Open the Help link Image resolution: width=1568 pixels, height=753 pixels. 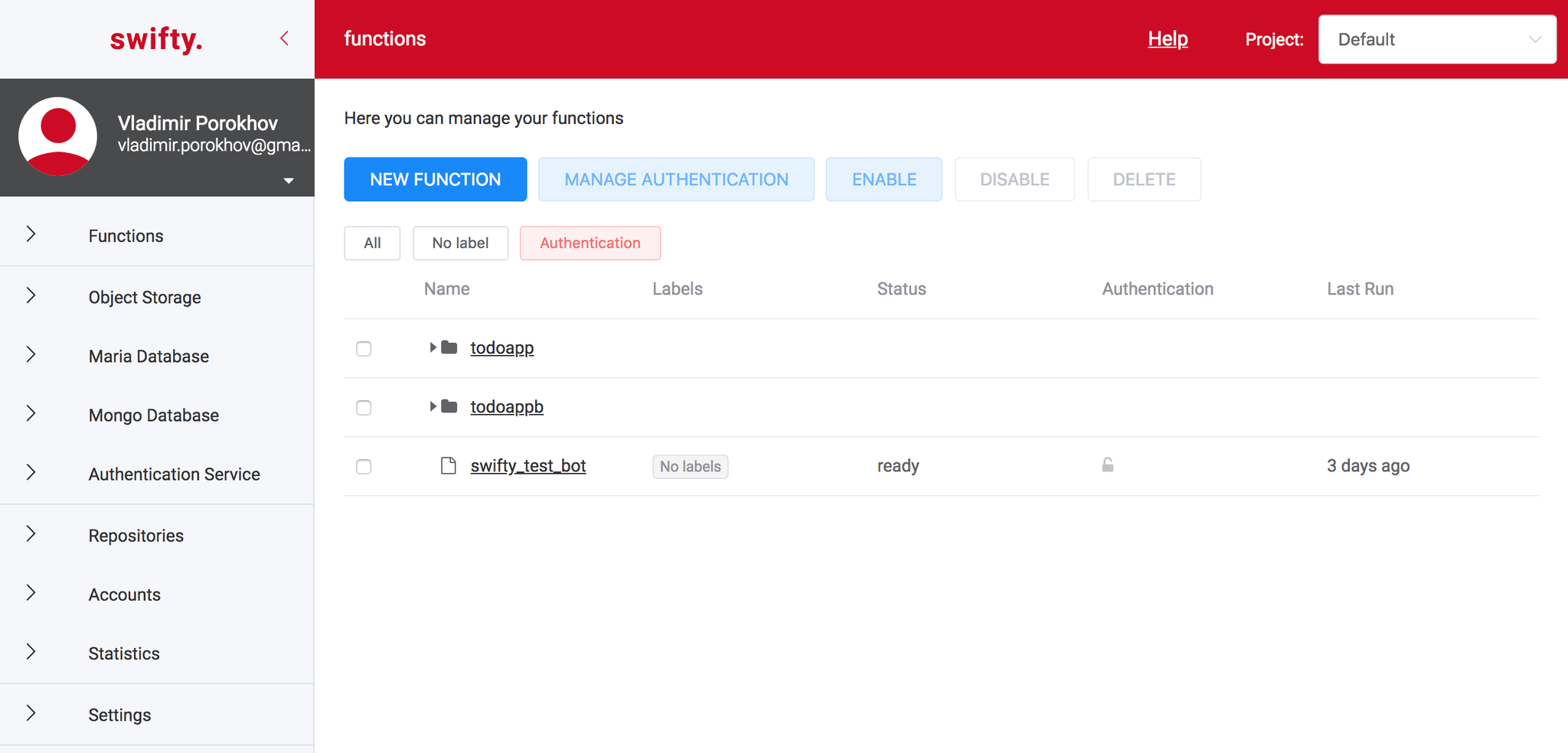pyautogui.click(x=1167, y=38)
